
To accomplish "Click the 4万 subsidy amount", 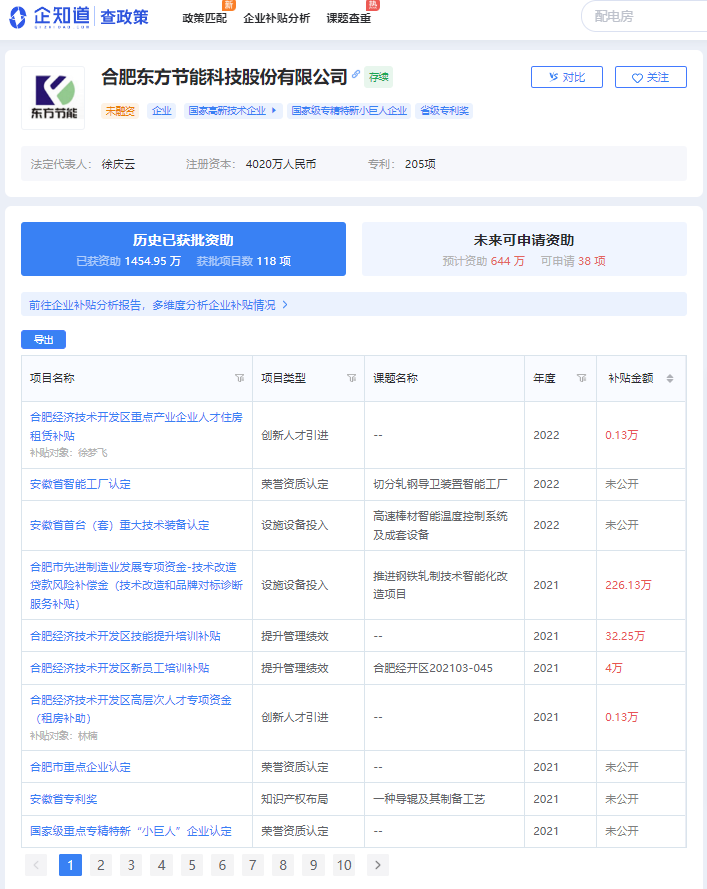I will [x=613, y=668].
